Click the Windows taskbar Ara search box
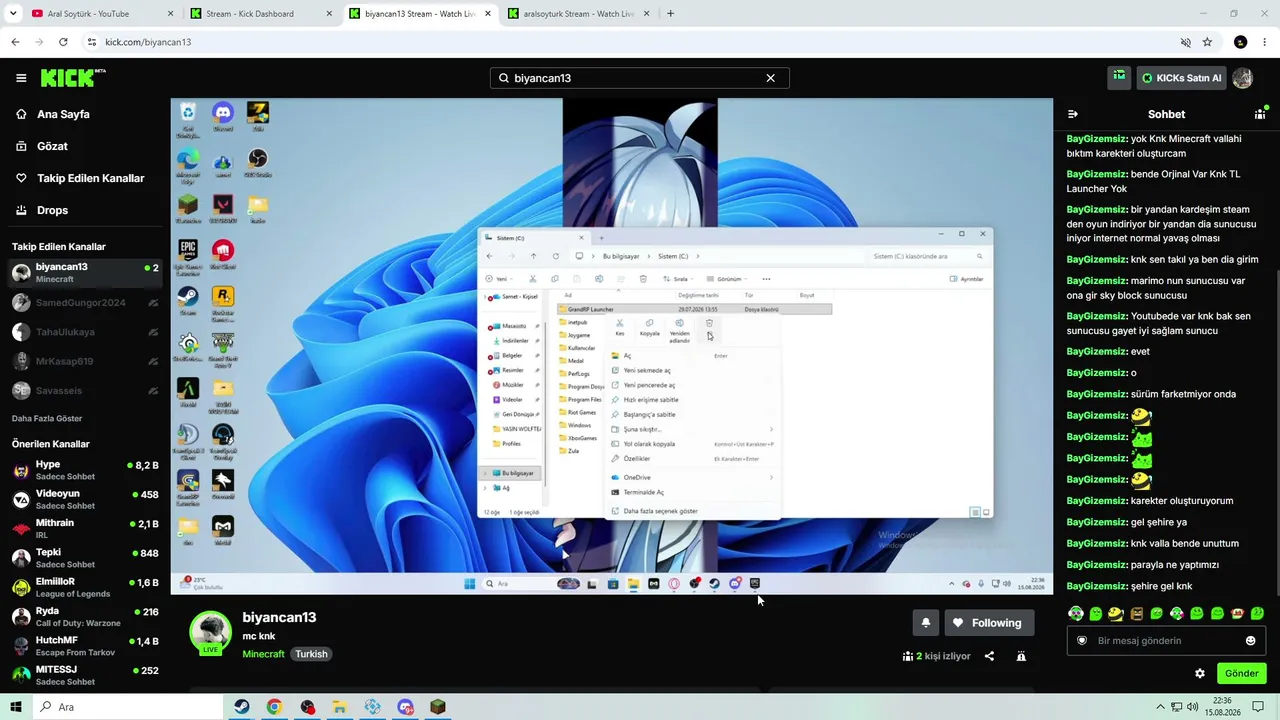Viewport: 1280px width, 720px height. tap(128, 707)
